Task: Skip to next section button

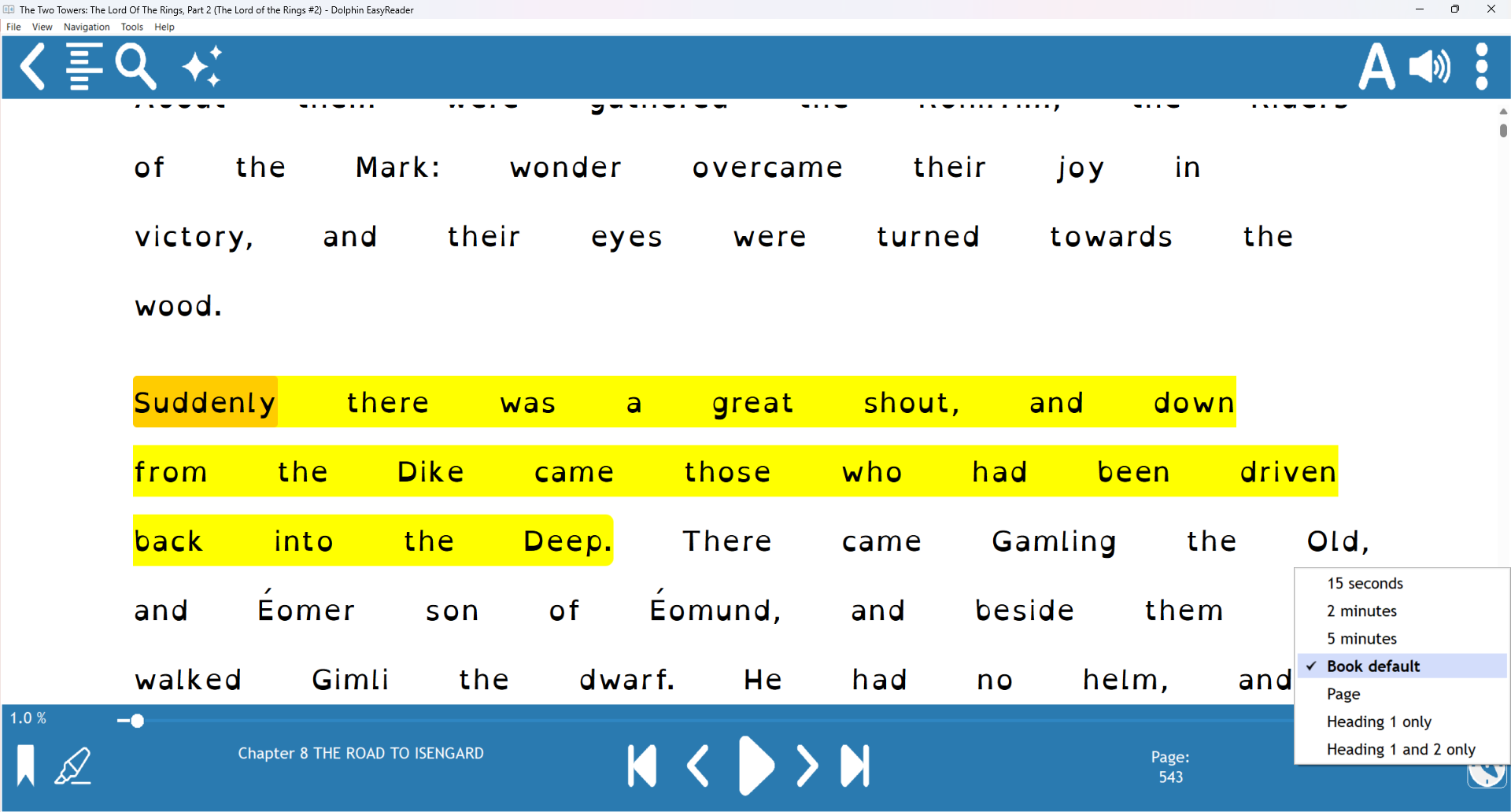Action: (855, 766)
